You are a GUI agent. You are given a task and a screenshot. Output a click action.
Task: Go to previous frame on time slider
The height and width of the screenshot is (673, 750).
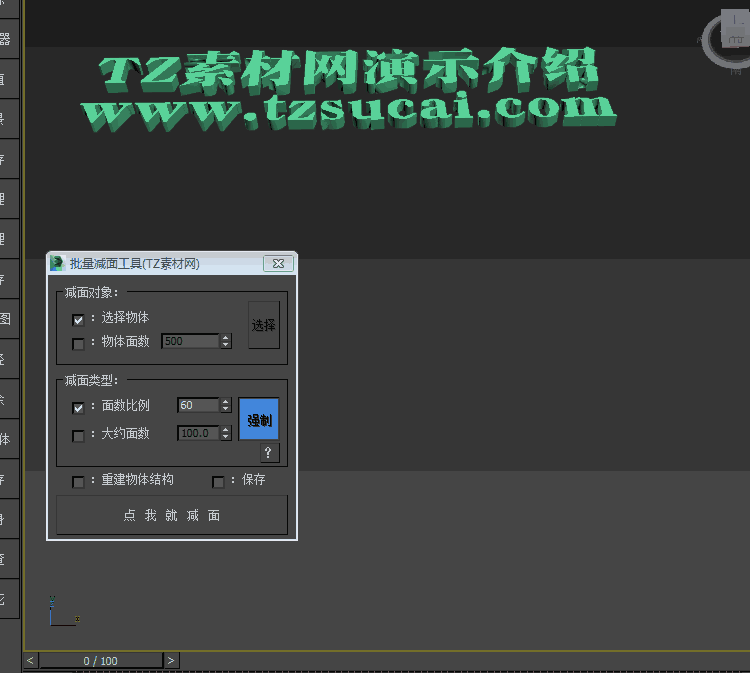[31, 661]
